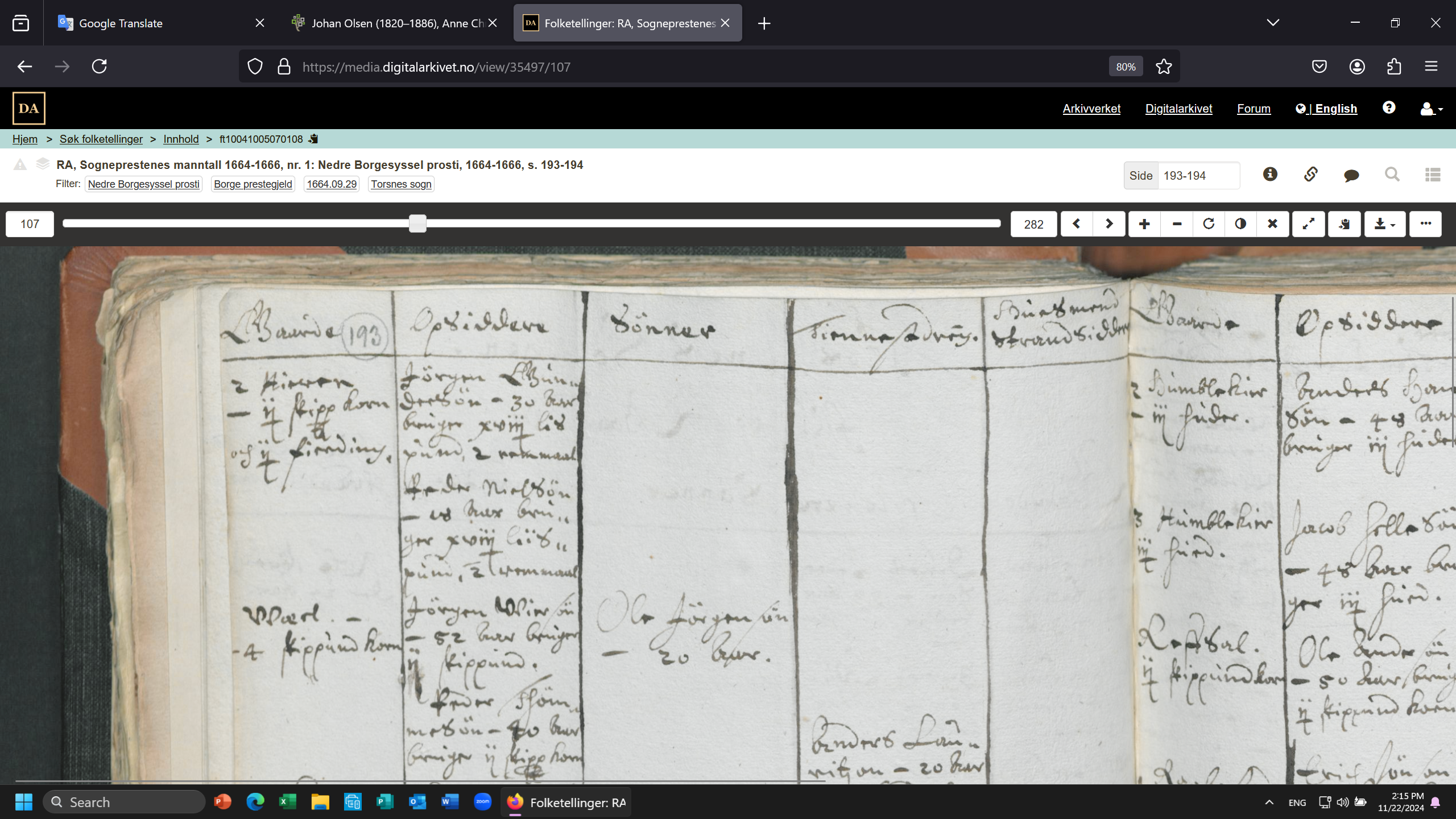Click the previous page arrow in viewer toolbar
This screenshot has height=819, width=1456.
click(1076, 224)
